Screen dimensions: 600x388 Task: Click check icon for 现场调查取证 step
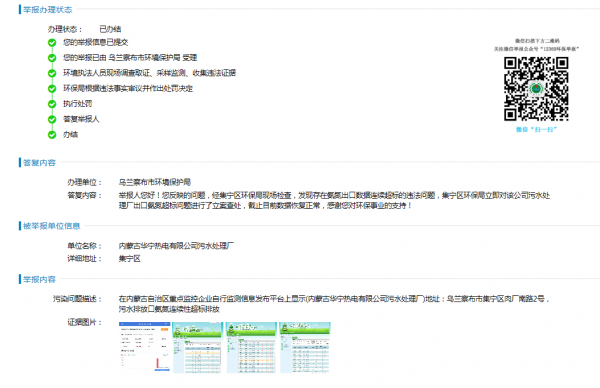tap(52, 73)
